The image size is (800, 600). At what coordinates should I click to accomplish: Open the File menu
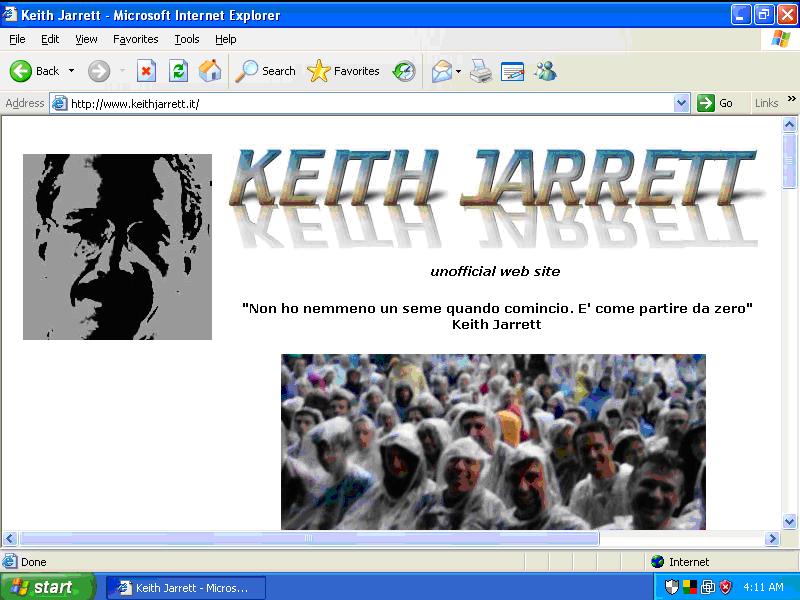(x=17, y=39)
